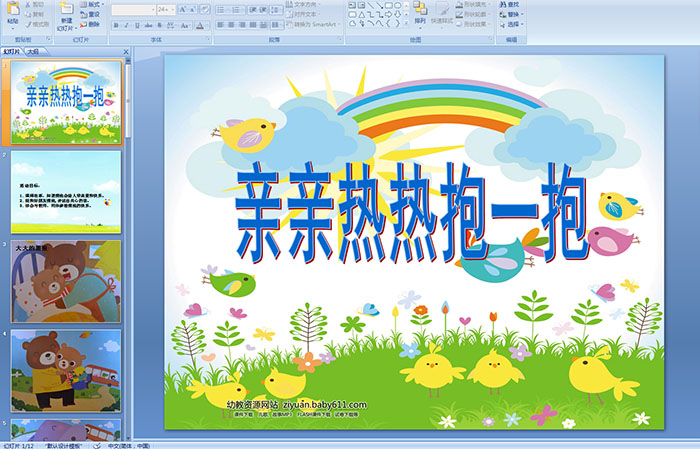Image resolution: width=700 pixels, height=449 pixels.
Task: Toggle align text left
Action: point(220,25)
